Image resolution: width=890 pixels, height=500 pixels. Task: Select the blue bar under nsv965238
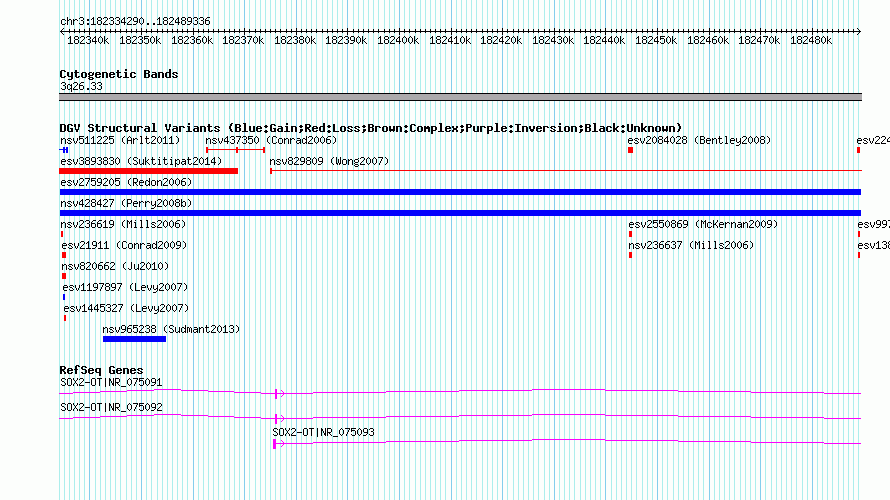tap(135, 339)
